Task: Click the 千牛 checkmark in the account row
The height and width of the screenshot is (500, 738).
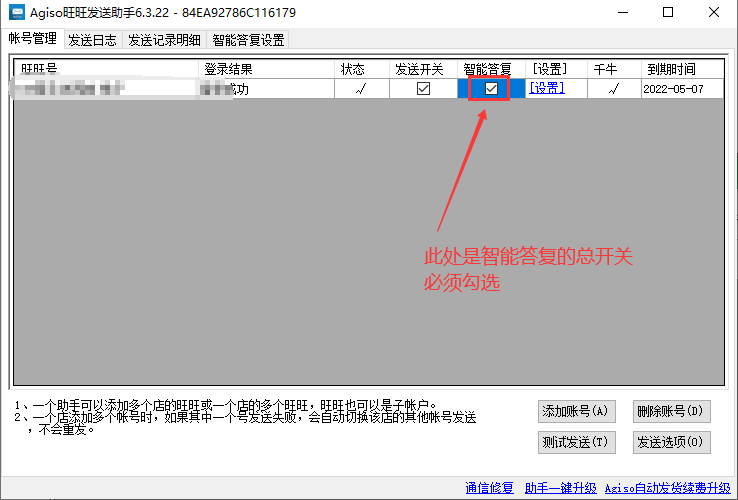Action: 614,89
